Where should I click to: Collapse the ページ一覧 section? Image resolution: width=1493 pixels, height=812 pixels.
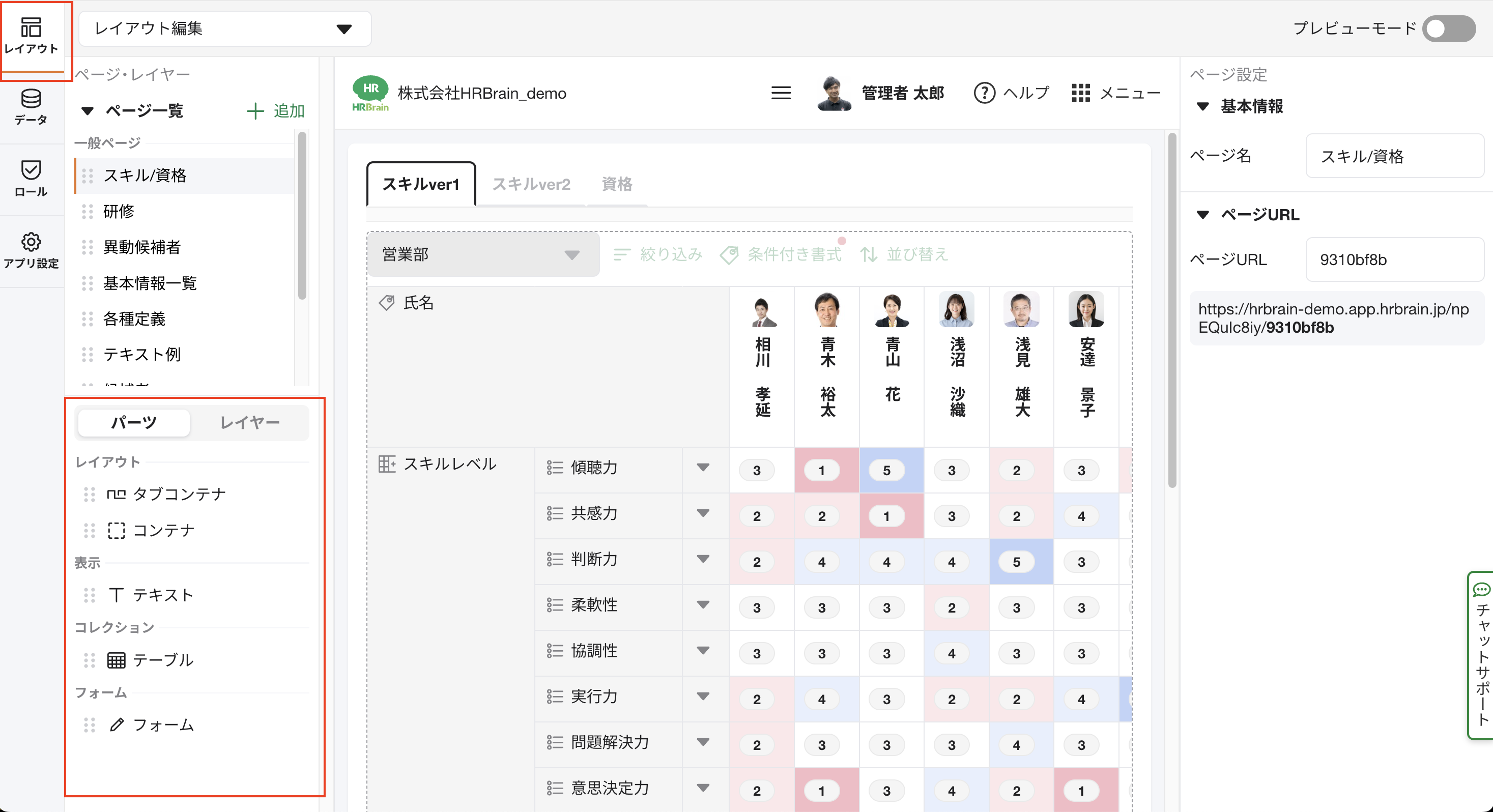pos(88,111)
